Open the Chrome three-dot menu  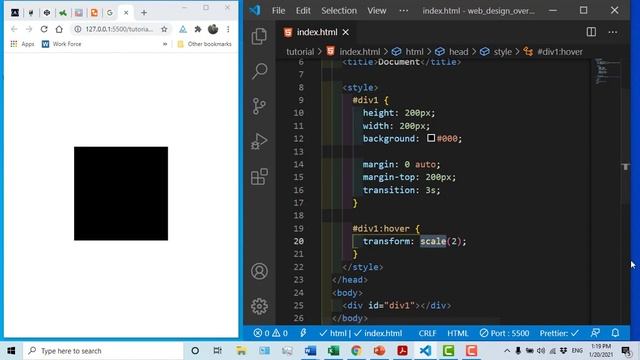coord(228,29)
